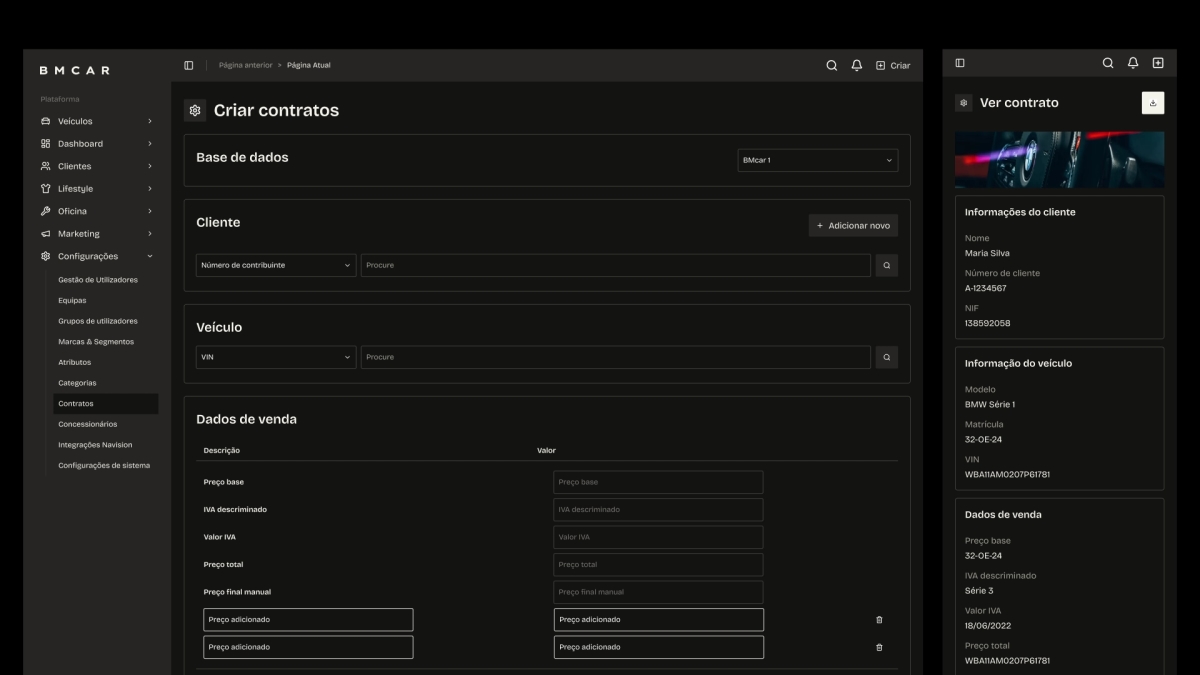Click the Criar button in header

click(x=893, y=65)
